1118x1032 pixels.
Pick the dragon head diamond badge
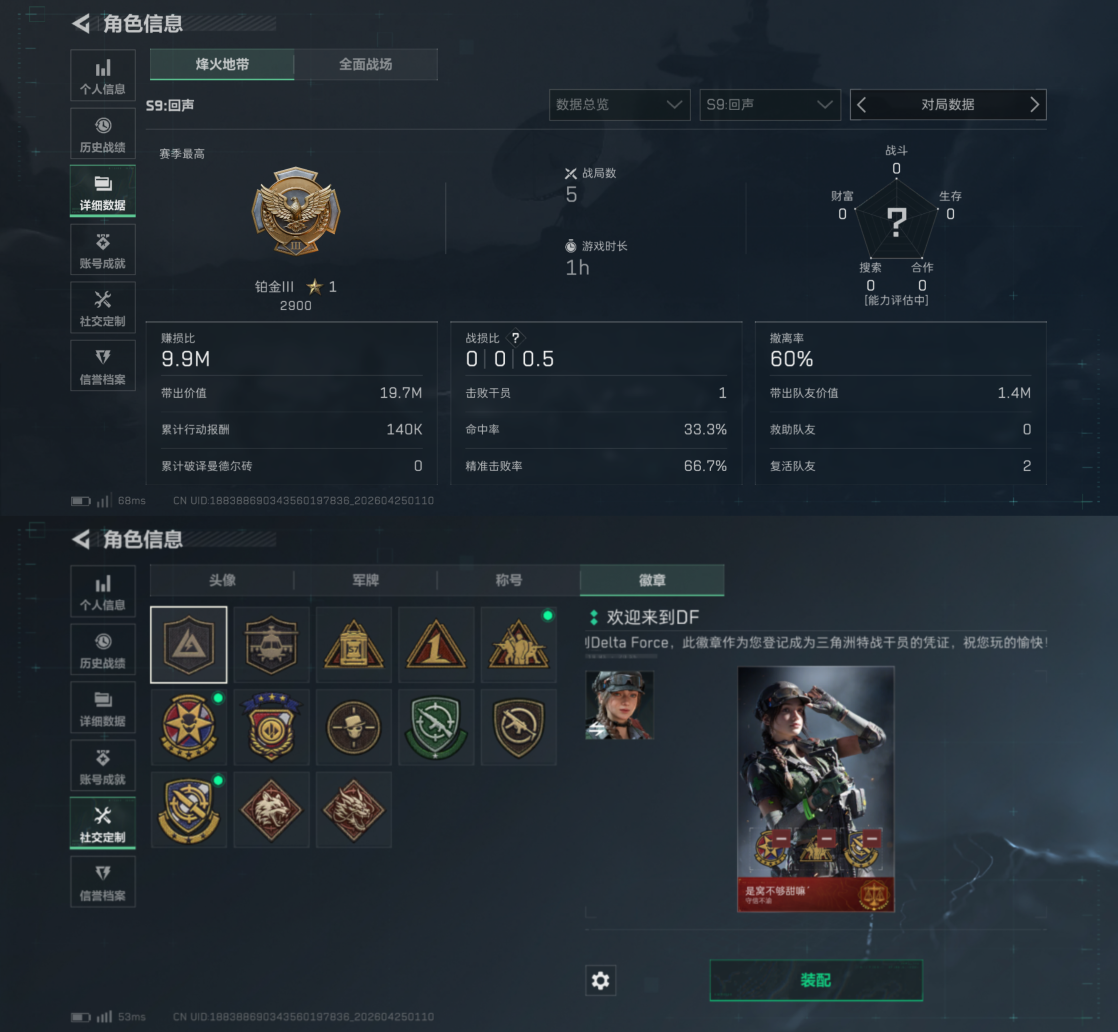pos(354,809)
